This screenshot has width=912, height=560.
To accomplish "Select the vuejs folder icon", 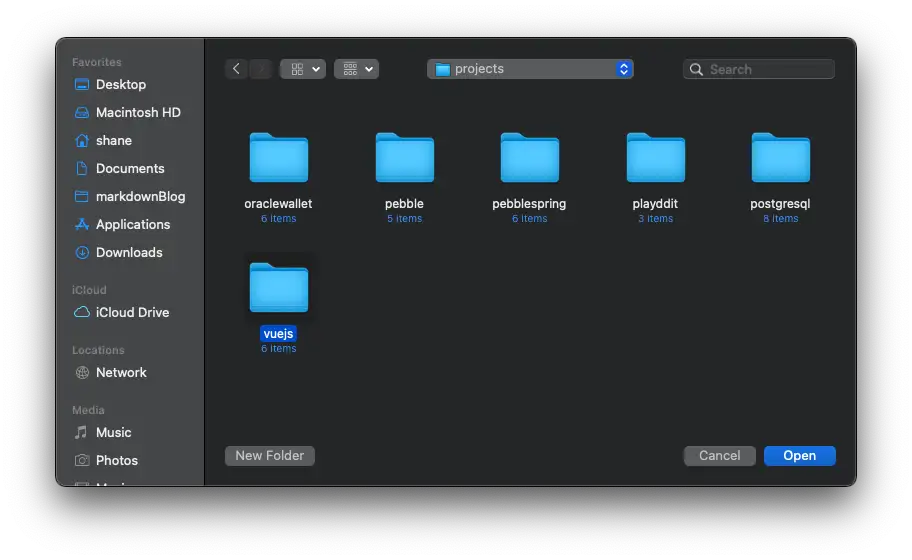I will coord(279,287).
